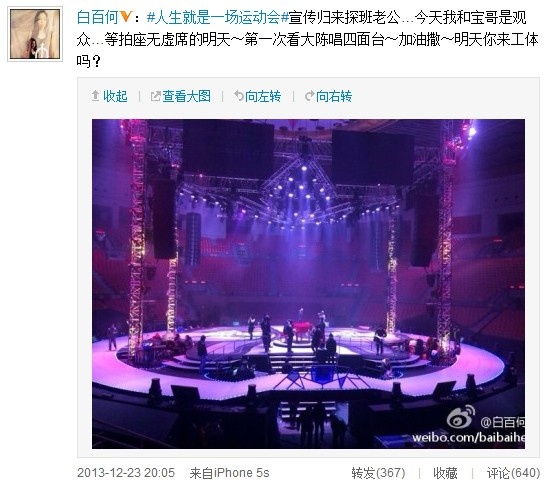The height and width of the screenshot is (485, 546).
Task: Click the 来自iPhone 5s source link
Action: (x=229, y=473)
